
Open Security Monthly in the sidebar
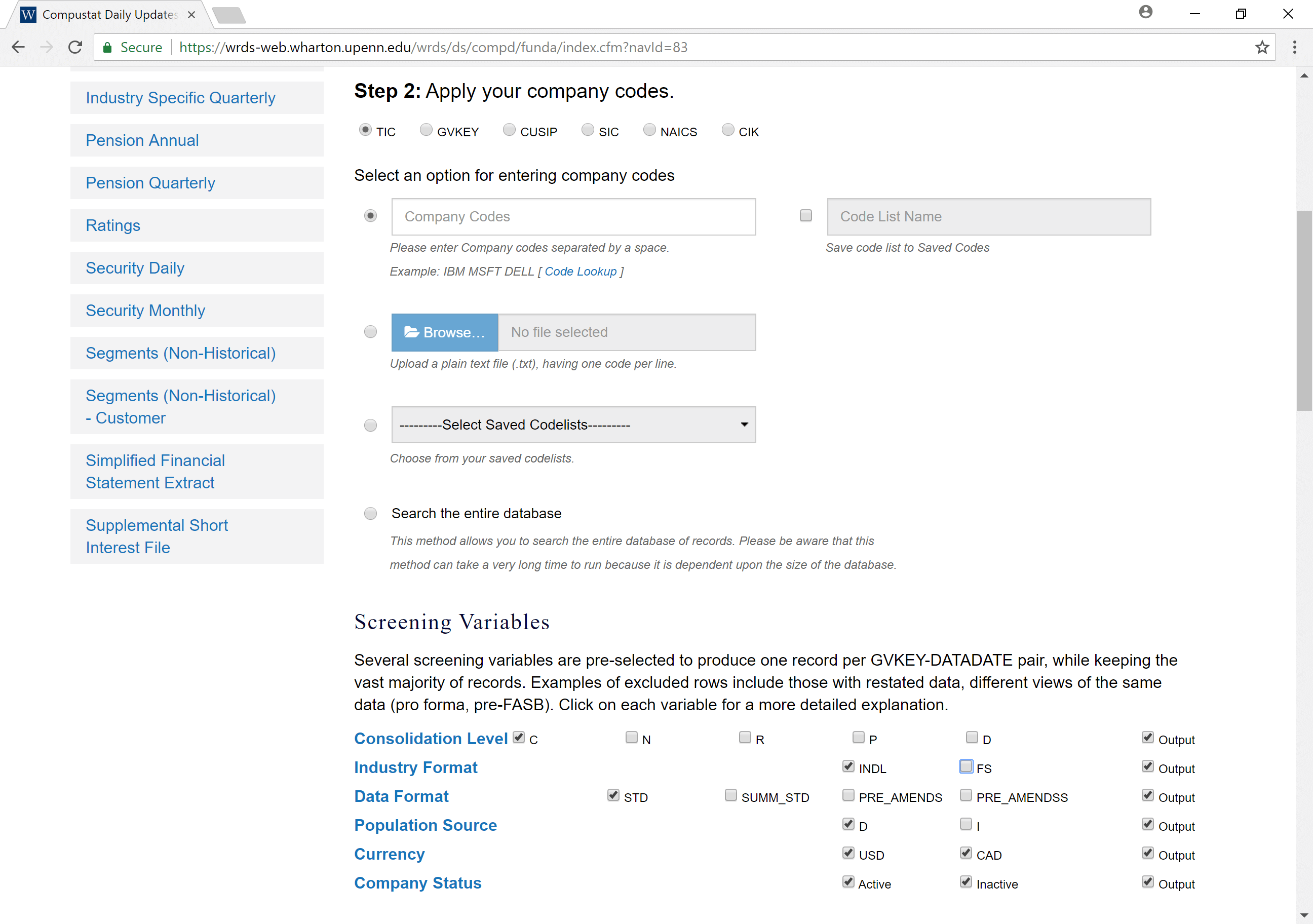point(145,311)
